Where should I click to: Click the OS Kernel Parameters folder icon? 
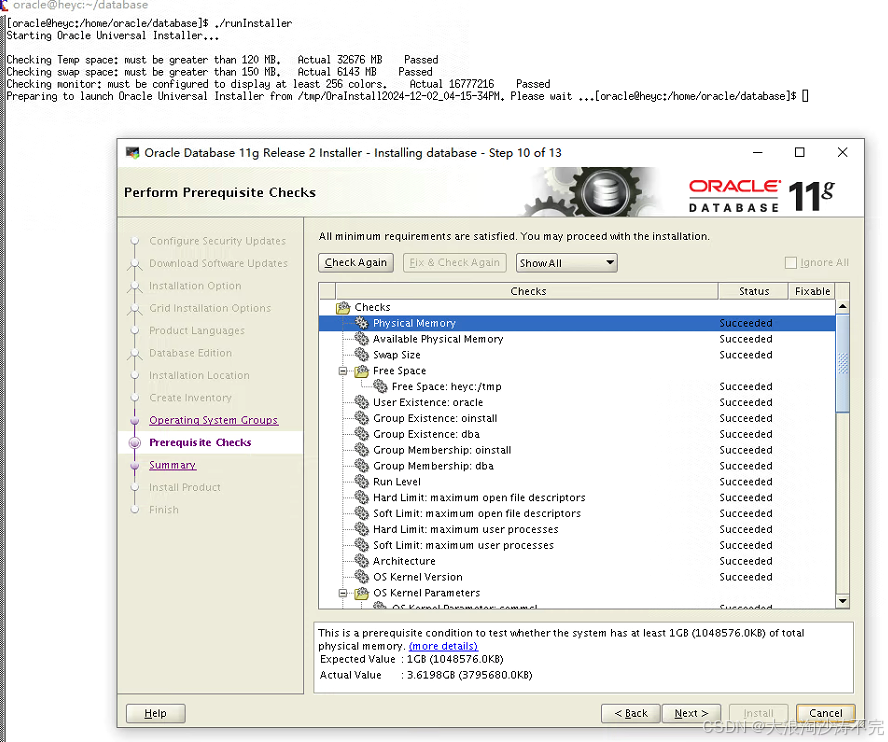click(x=361, y=593)
